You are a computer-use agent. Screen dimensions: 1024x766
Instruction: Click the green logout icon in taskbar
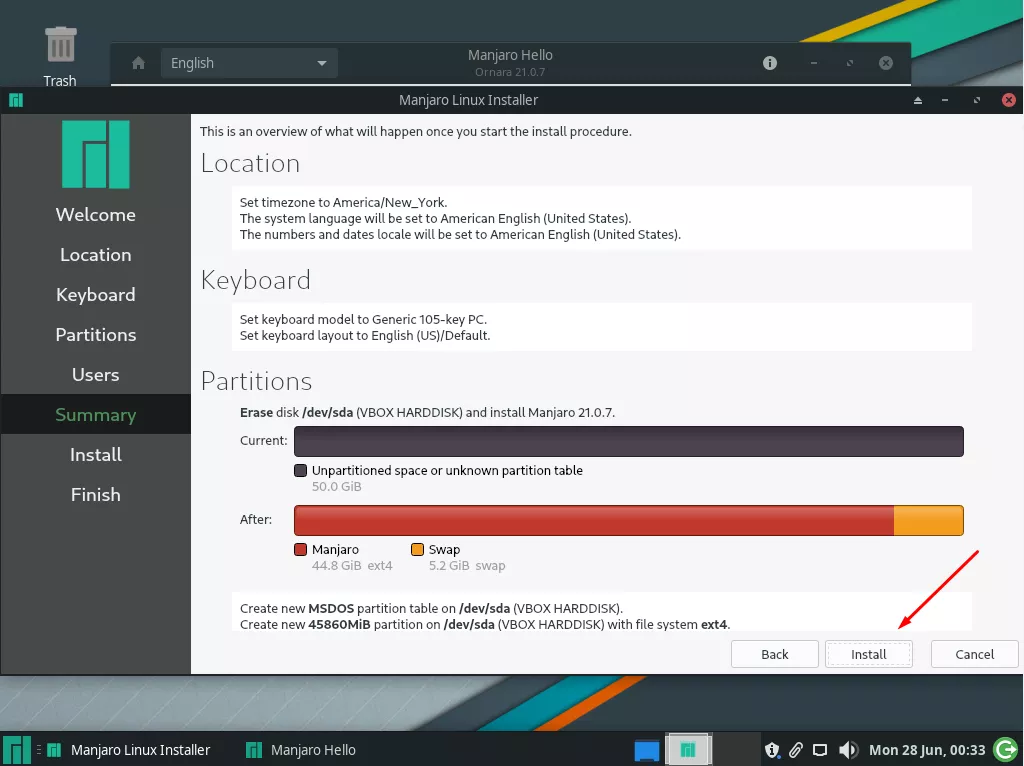[x=1006, y=750]
